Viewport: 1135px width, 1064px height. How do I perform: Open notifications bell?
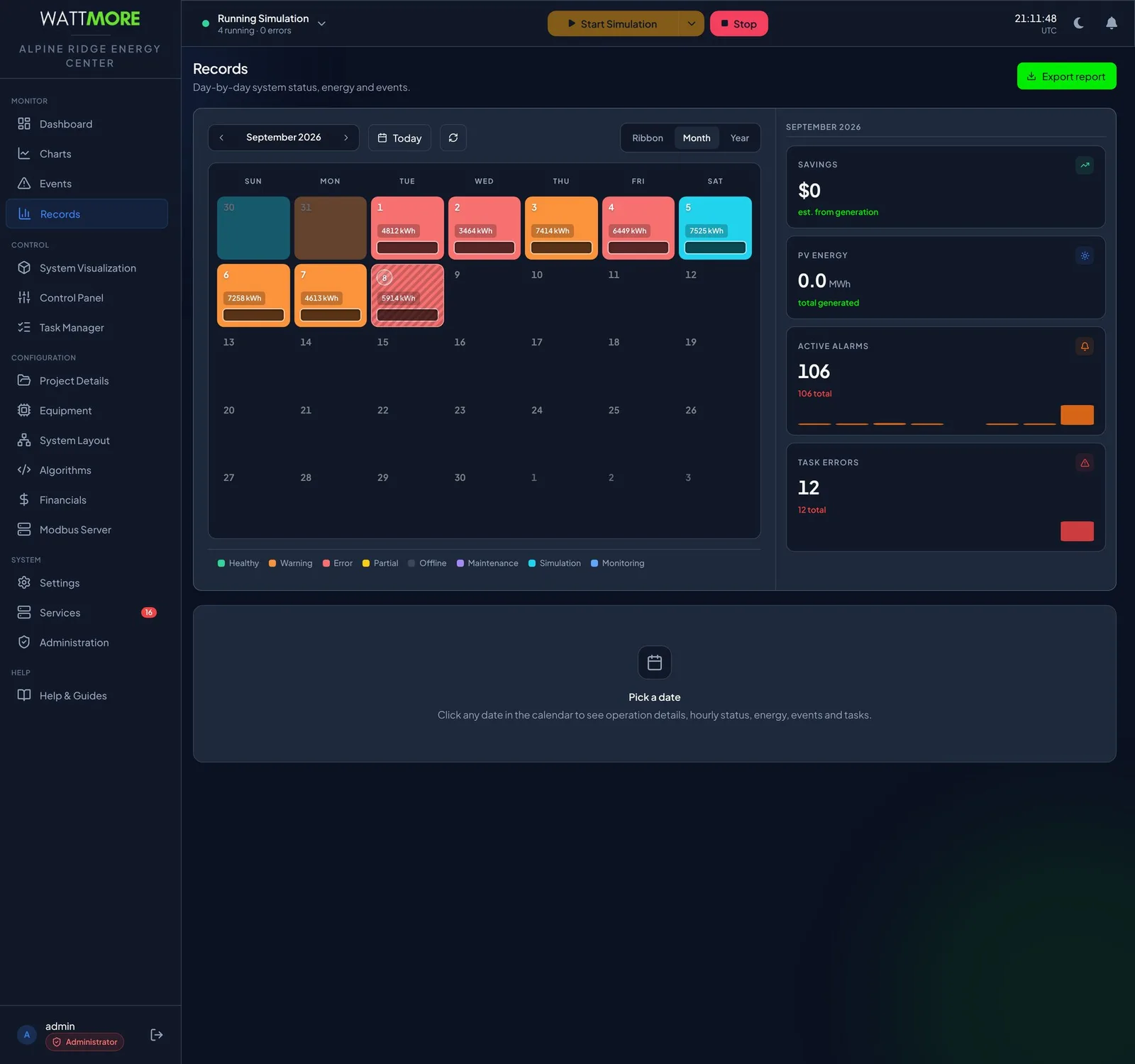1112,23
